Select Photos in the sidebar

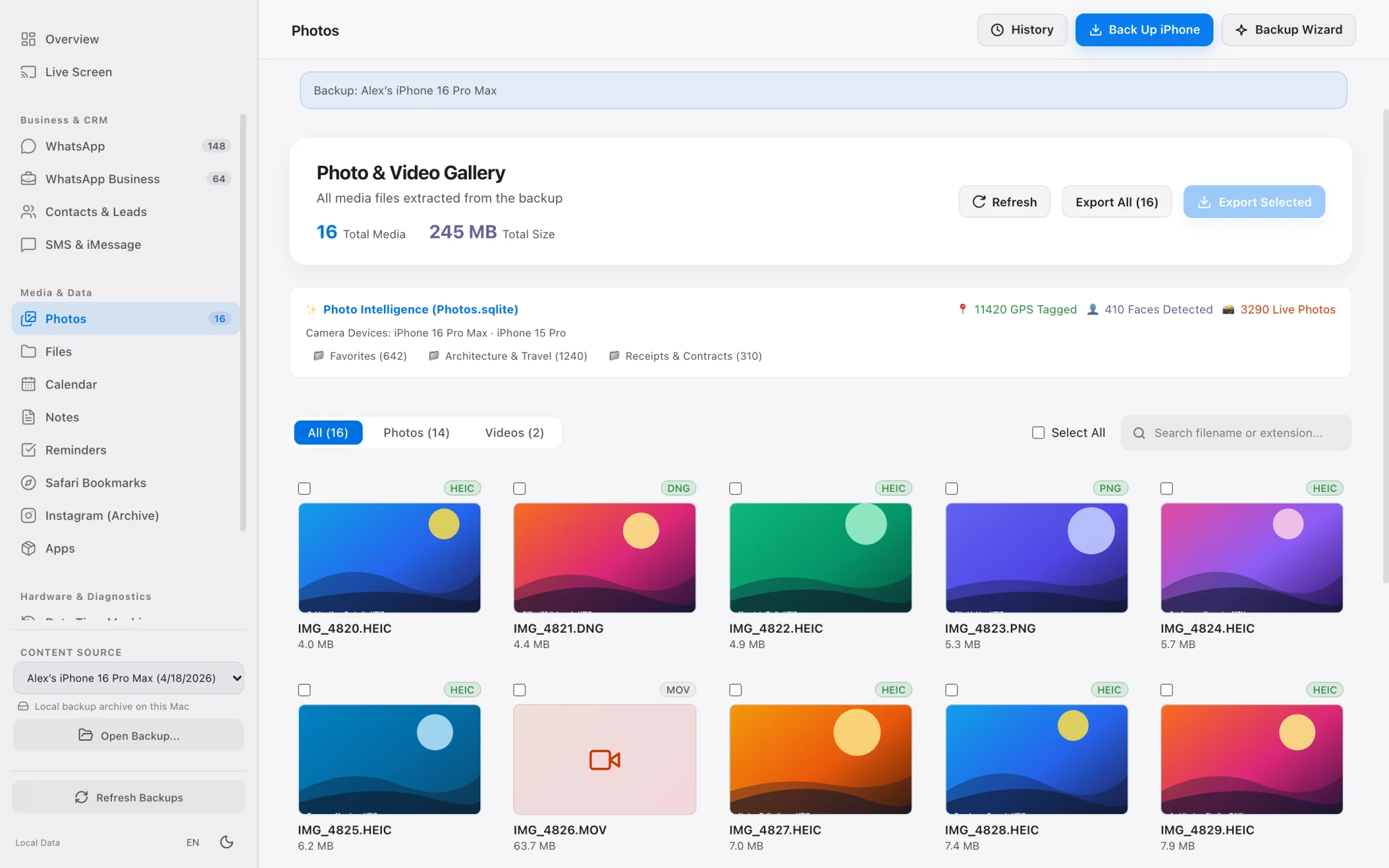[x=125, y=318]
